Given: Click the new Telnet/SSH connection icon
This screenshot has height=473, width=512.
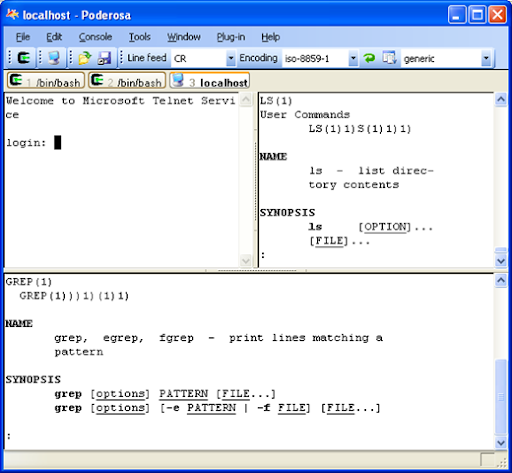Looking at the screenshot, I should pos(54,58).
